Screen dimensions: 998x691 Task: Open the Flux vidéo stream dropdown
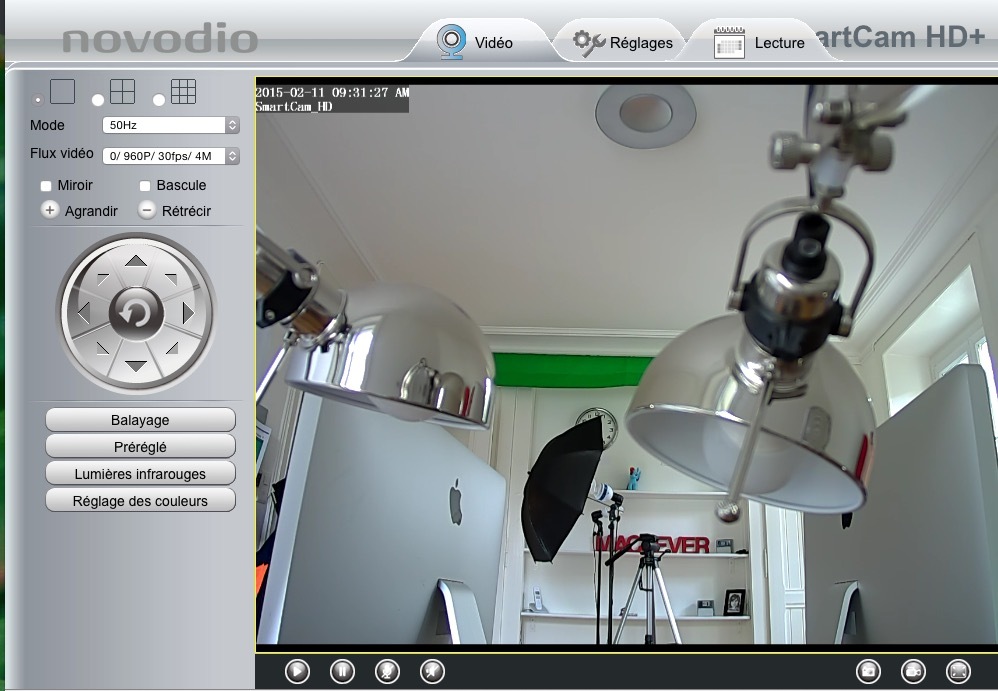pyautogui.click(x=171, y=156)
